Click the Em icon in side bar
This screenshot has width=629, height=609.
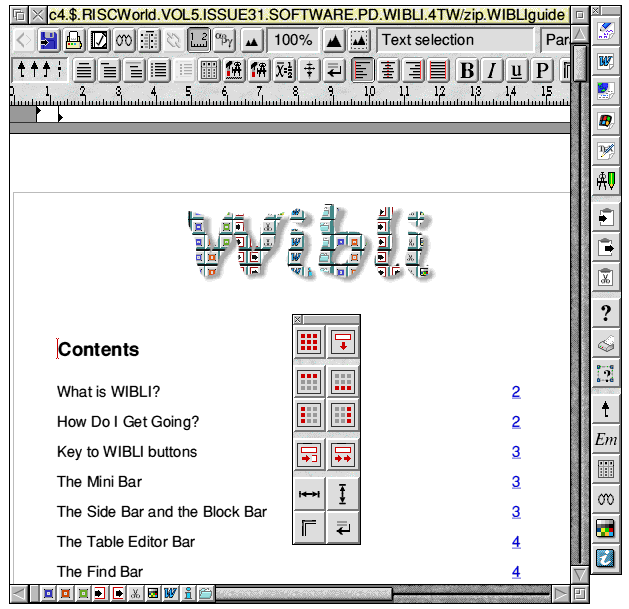click(x=605, y=439)
